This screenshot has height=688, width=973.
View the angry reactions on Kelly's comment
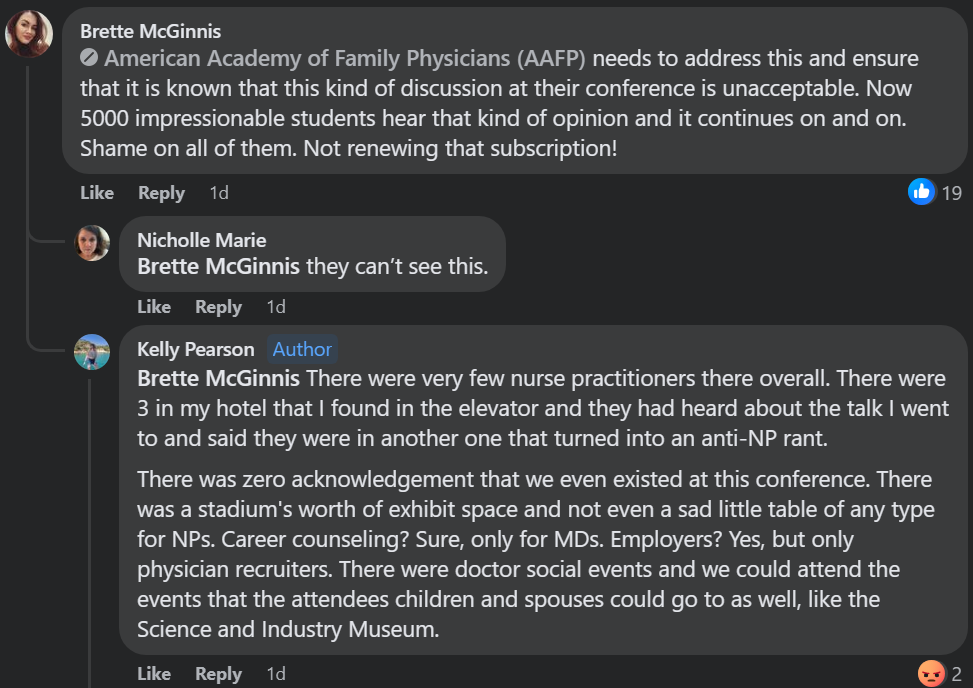pyautogui.click(x=939, y=674)
